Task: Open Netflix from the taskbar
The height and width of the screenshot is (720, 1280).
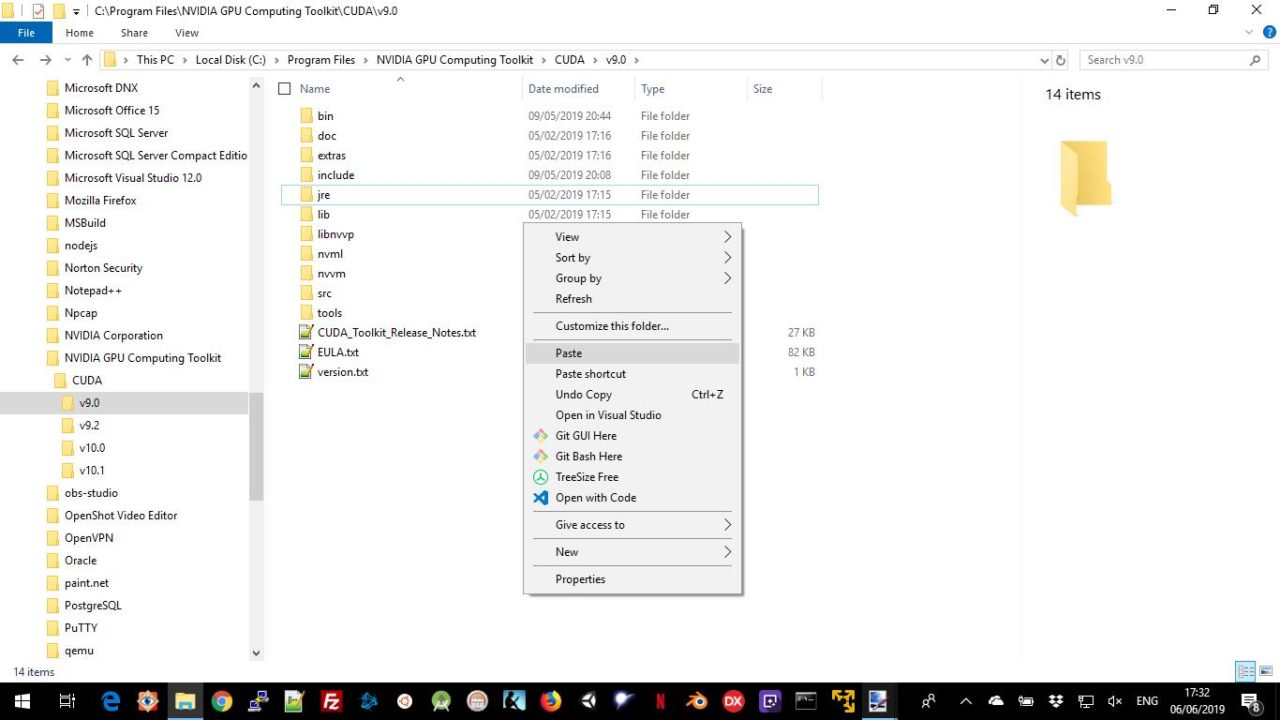Action: click(x=661, y=702)
